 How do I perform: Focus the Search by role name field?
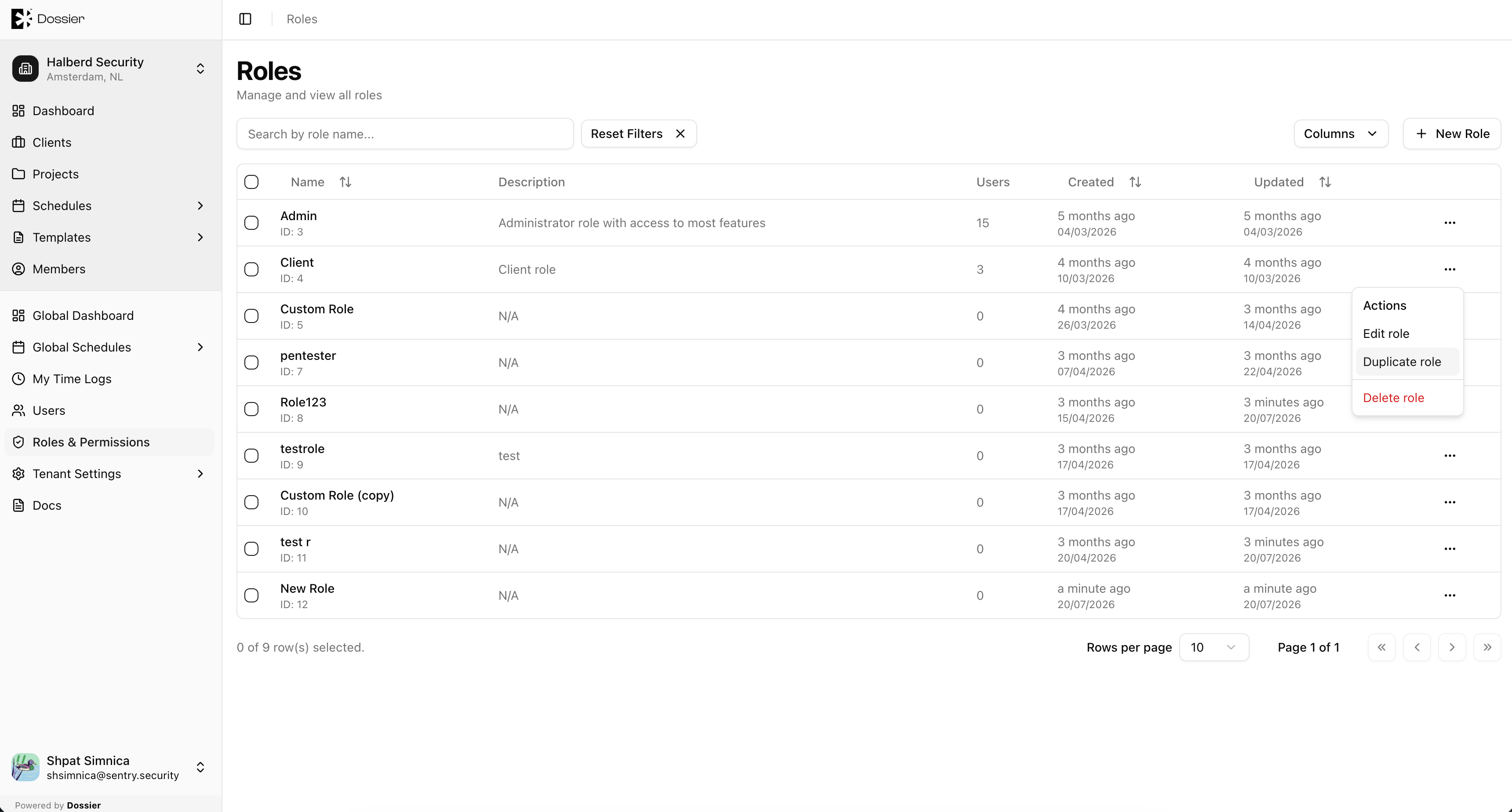[x=405, y=134]
